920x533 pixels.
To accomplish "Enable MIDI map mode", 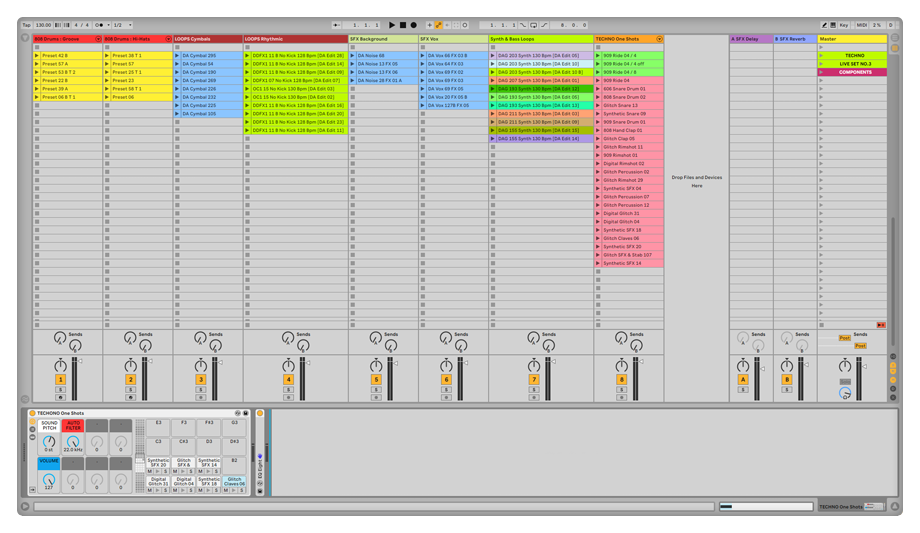I will tap(861, 25).
